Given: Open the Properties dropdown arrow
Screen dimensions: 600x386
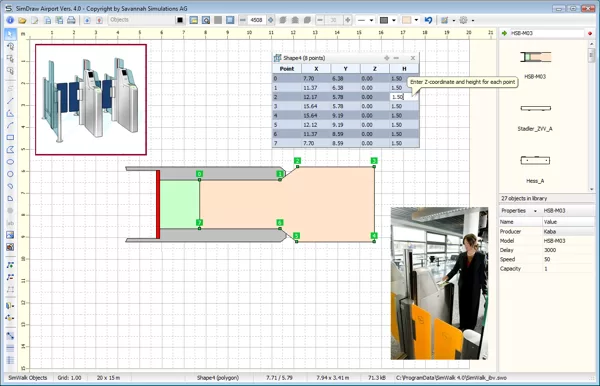Looking at the screenshot, I should click(535, 211).
